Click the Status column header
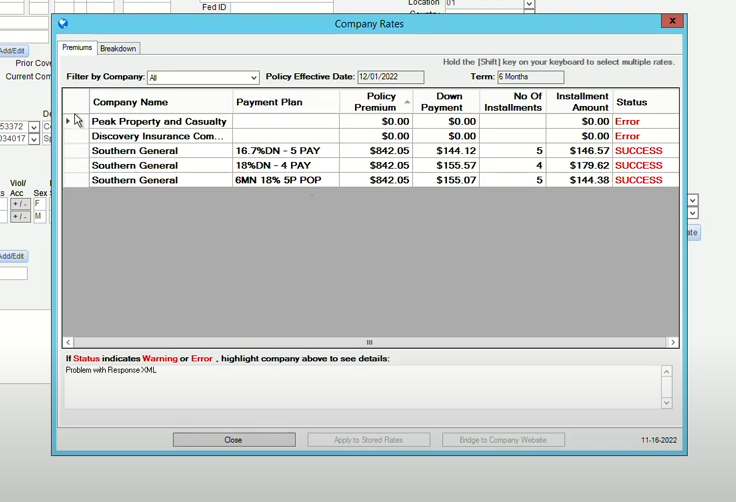This screenshot has height=502, width=736. 645,102
